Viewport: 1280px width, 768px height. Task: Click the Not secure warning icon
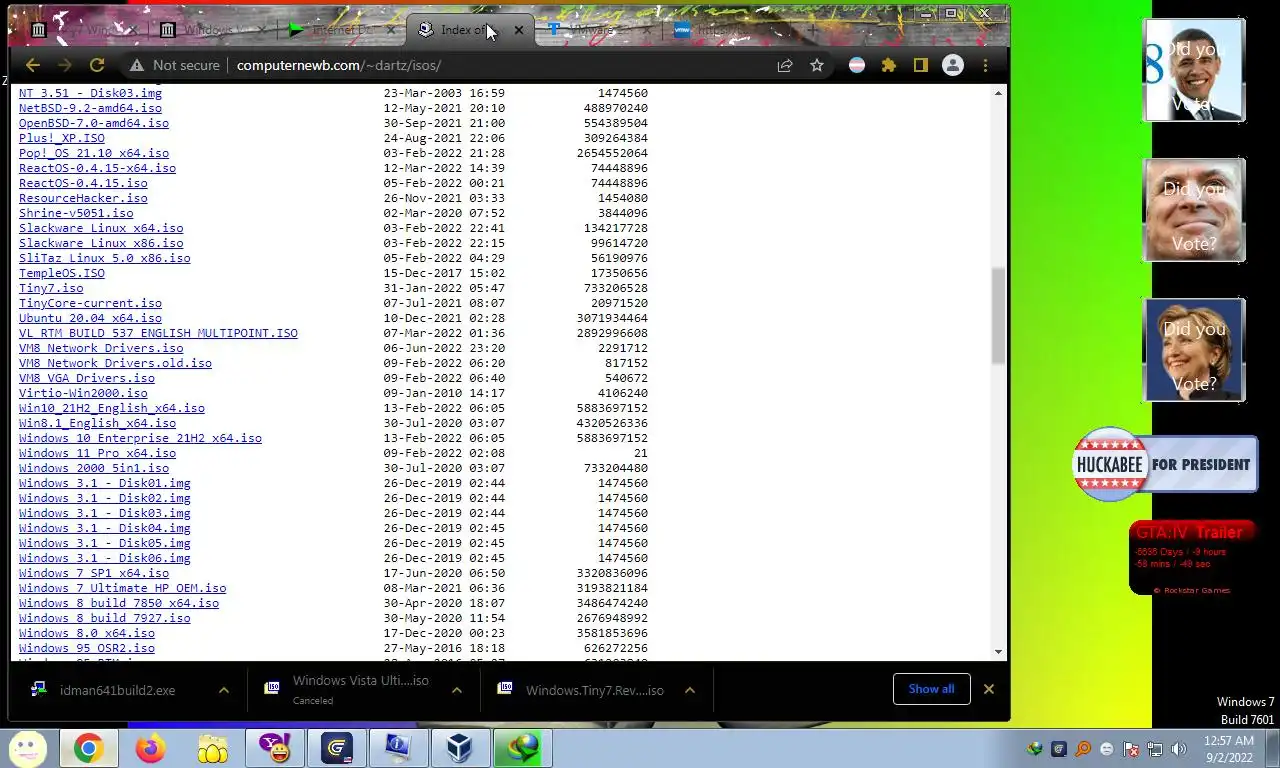coord(137,65)
